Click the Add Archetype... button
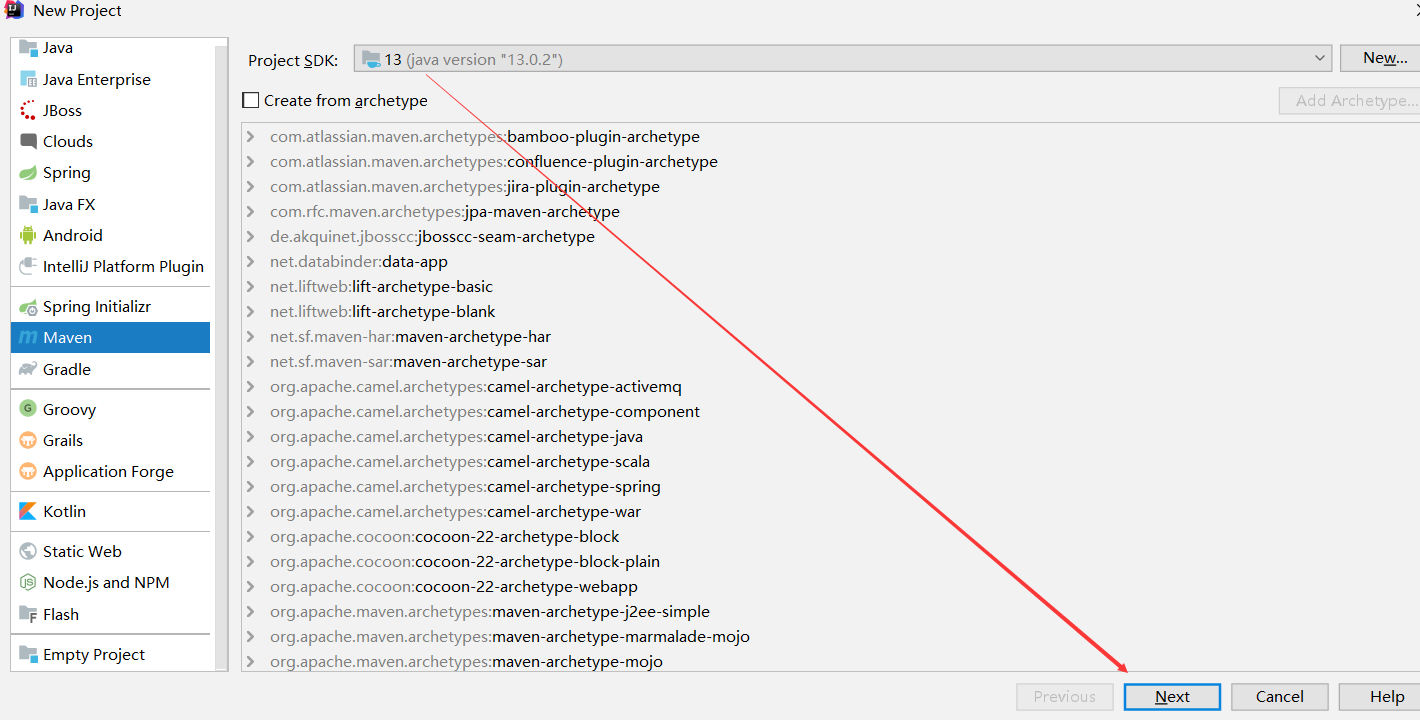 1350,100
